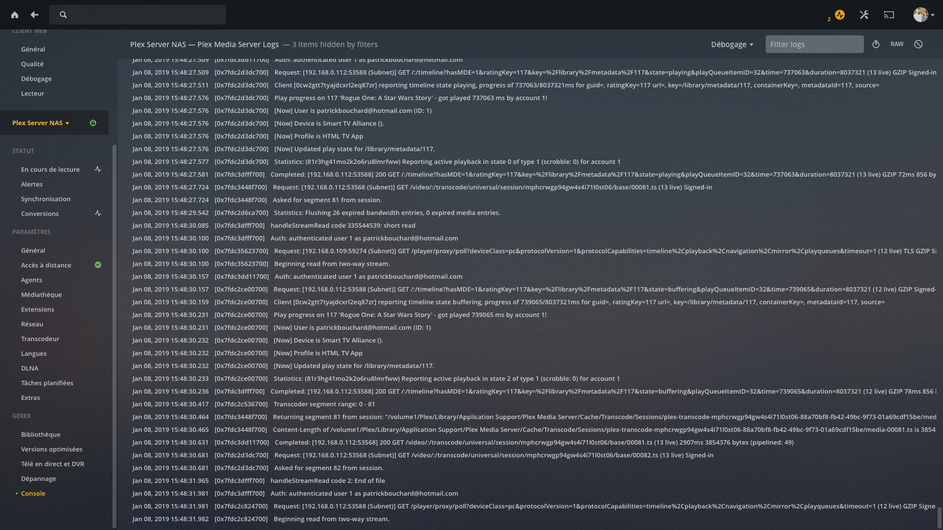Screen dimensions: 943x530
Task: Open Conversions in the sidebar
Action: tap(40, 214)
